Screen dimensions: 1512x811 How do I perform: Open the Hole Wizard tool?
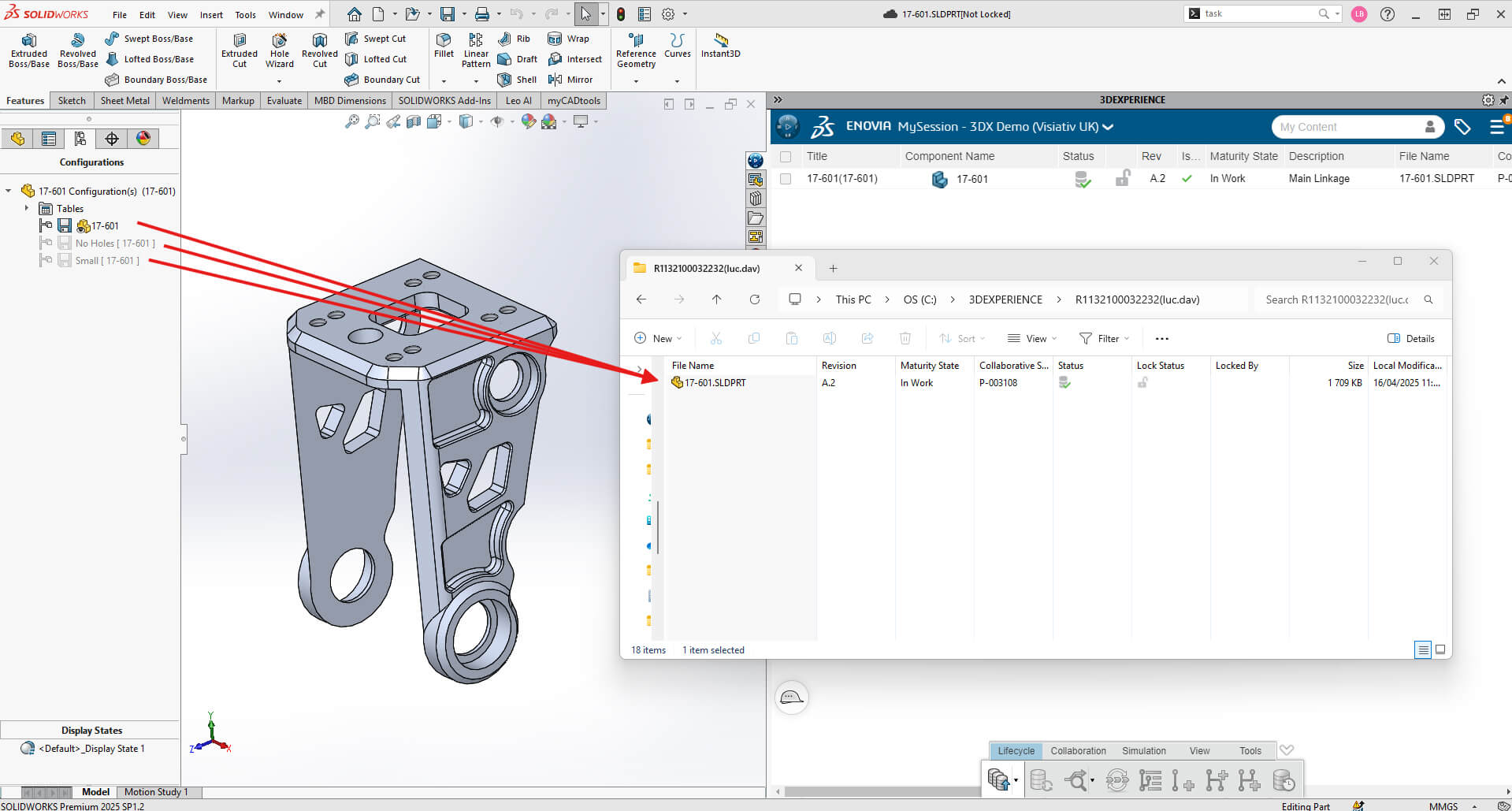point(279,50)
